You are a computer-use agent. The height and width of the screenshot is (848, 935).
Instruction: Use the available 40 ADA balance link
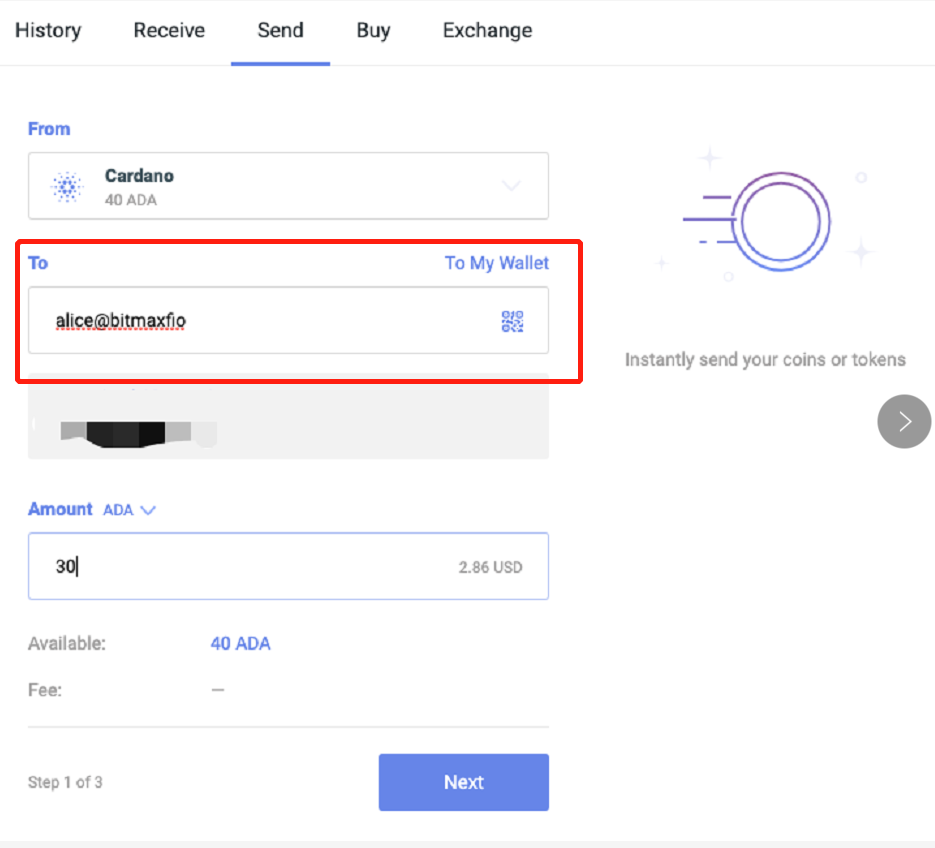[240, 643]
